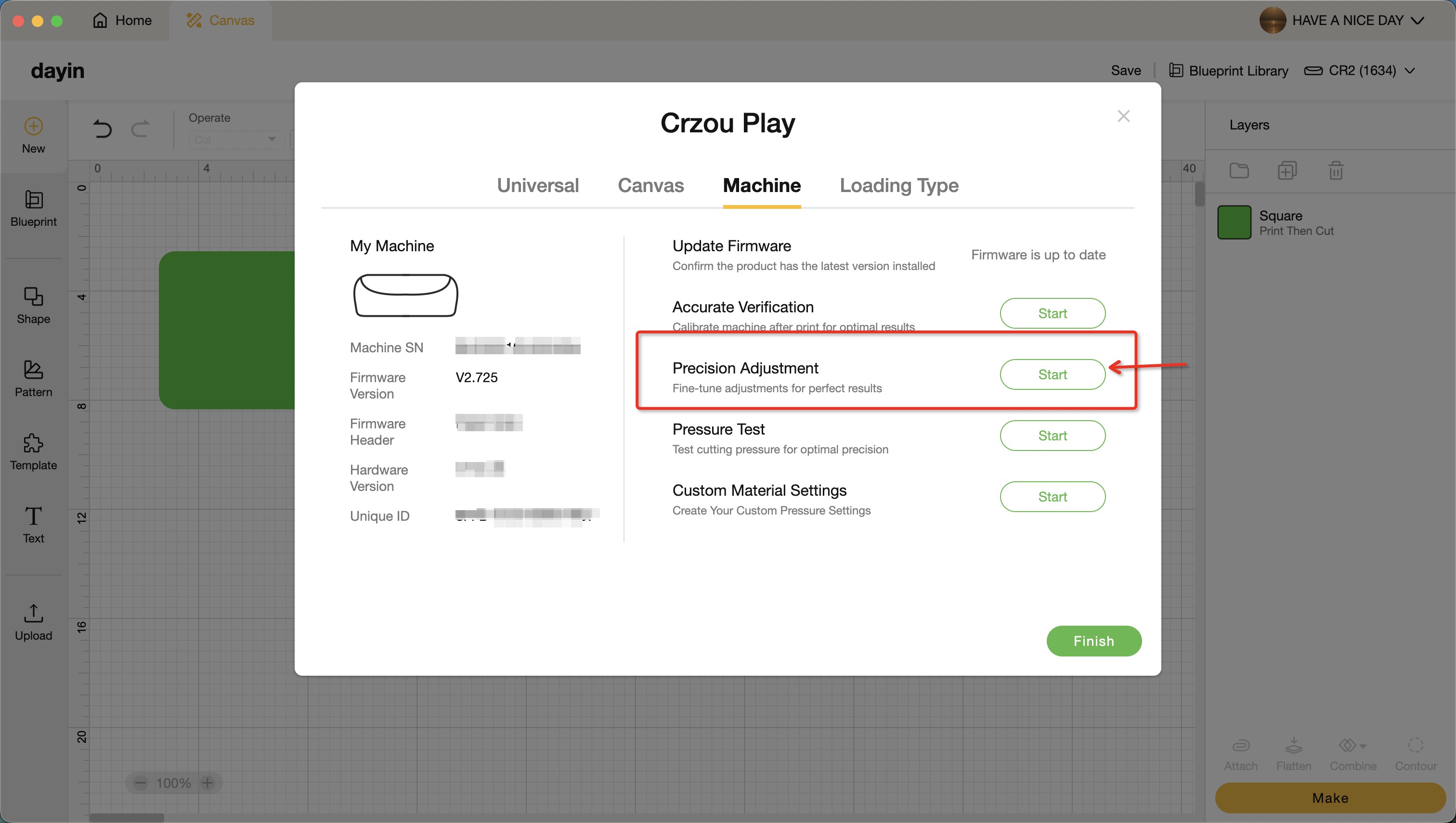This screenshot has height=823, width=1456.
Task: Select the Text tool
Action: pyautogui.click(x=33, y=525)
